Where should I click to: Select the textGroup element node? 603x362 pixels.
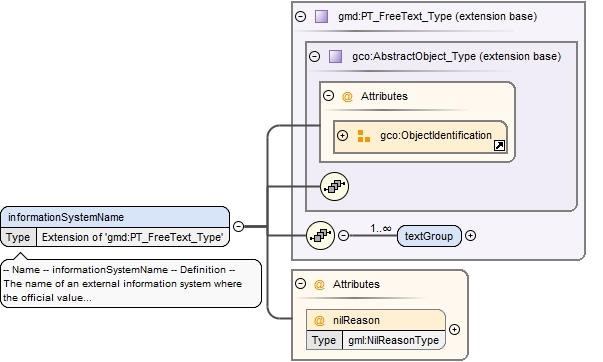point(429,236)
